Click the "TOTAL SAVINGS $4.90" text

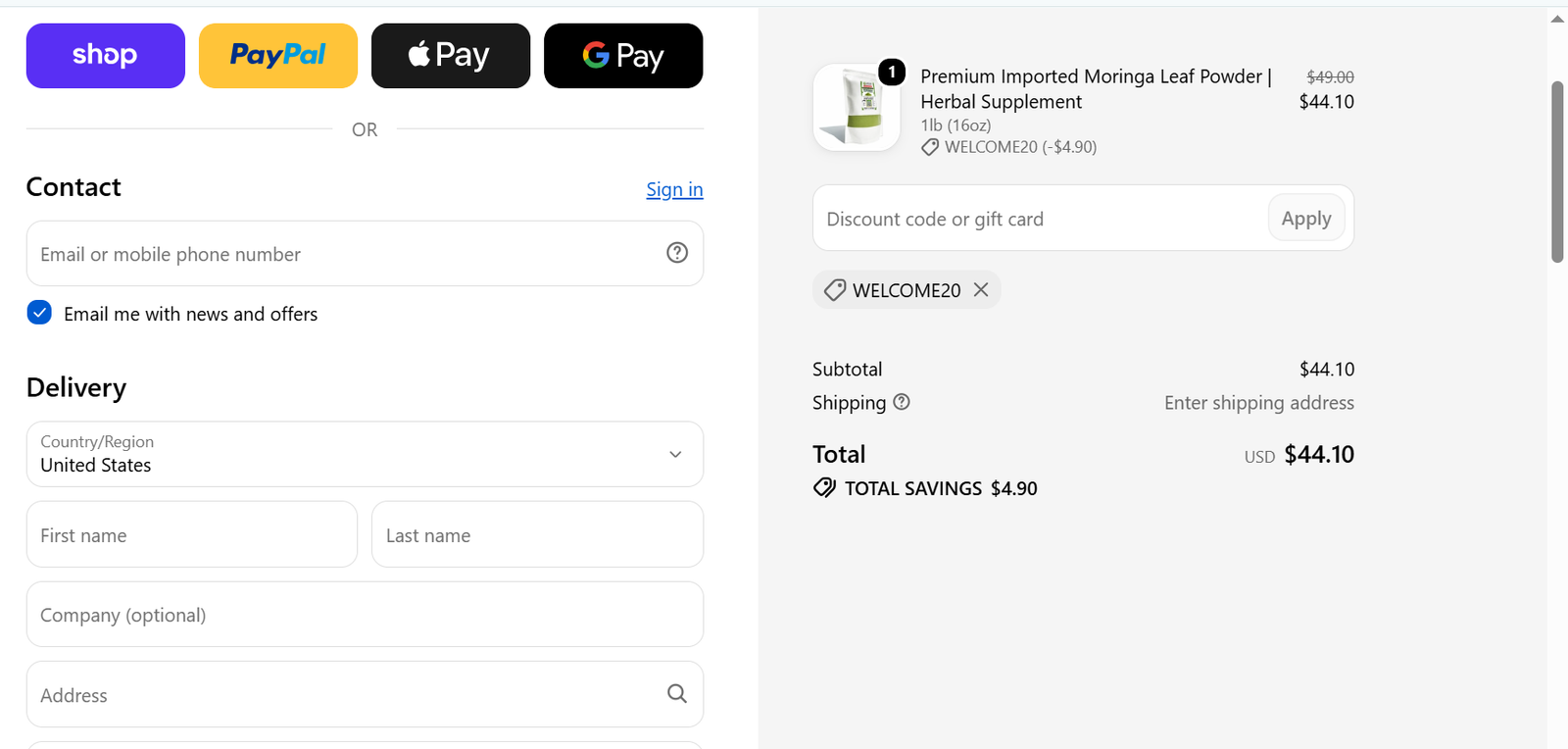(x=941, y=488)
